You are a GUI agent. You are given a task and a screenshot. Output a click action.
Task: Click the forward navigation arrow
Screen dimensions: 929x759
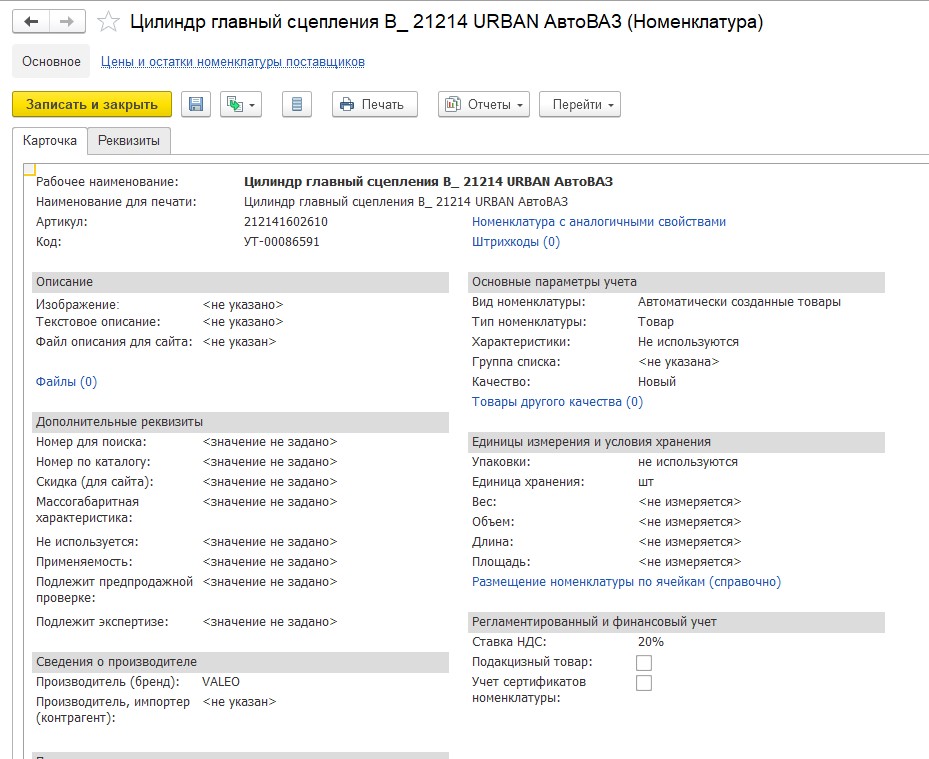[x=66, y=21]
